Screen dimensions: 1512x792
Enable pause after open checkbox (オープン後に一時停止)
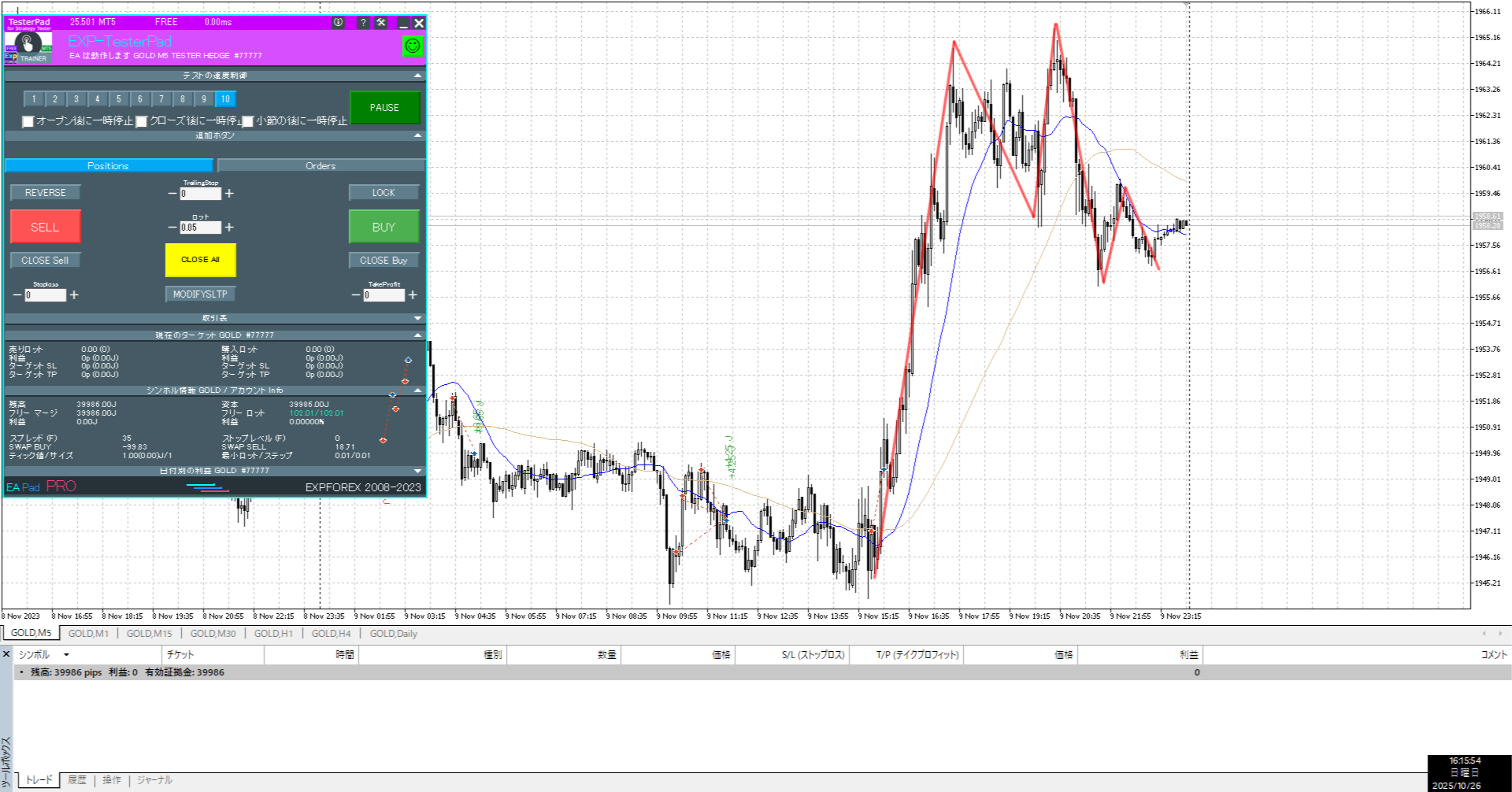(28, 121)
